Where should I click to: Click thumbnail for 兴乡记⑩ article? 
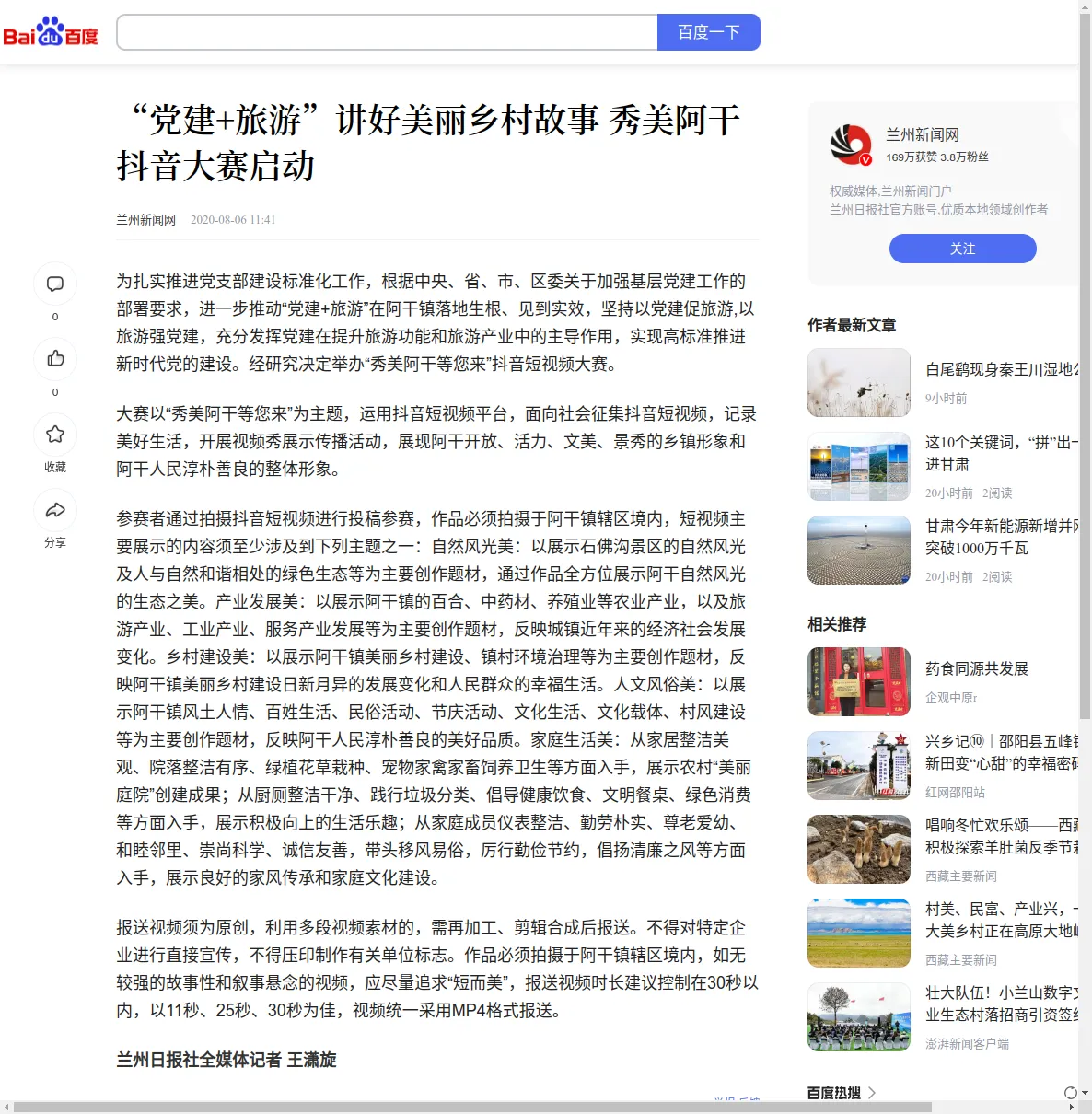(859, 766)
